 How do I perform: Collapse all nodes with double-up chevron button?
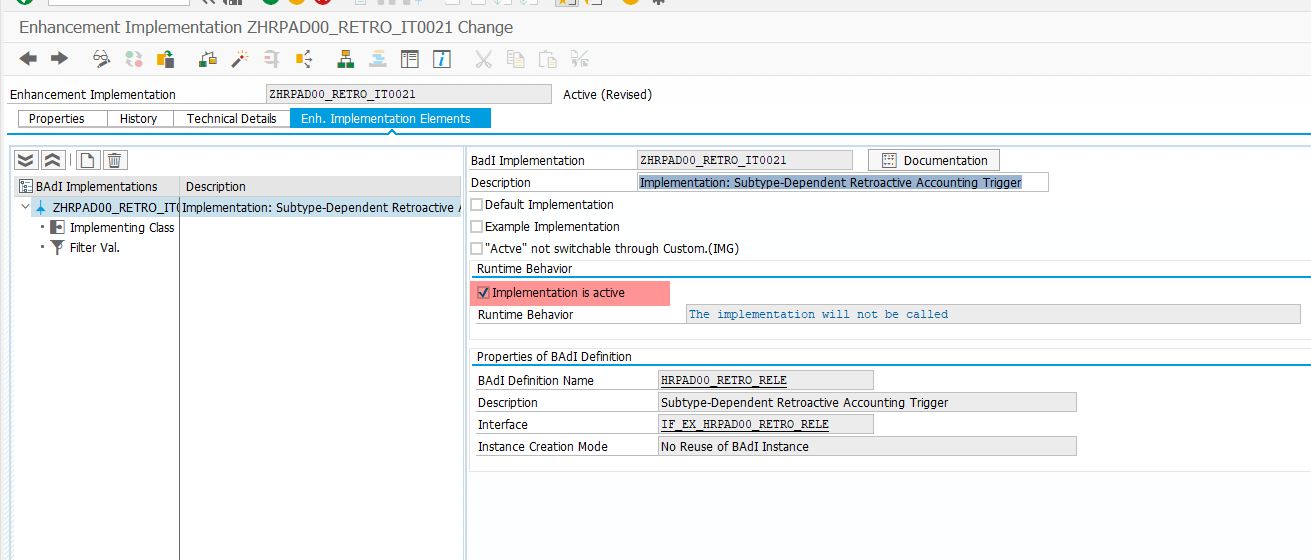pyautogui.click(x=53, y=160)
